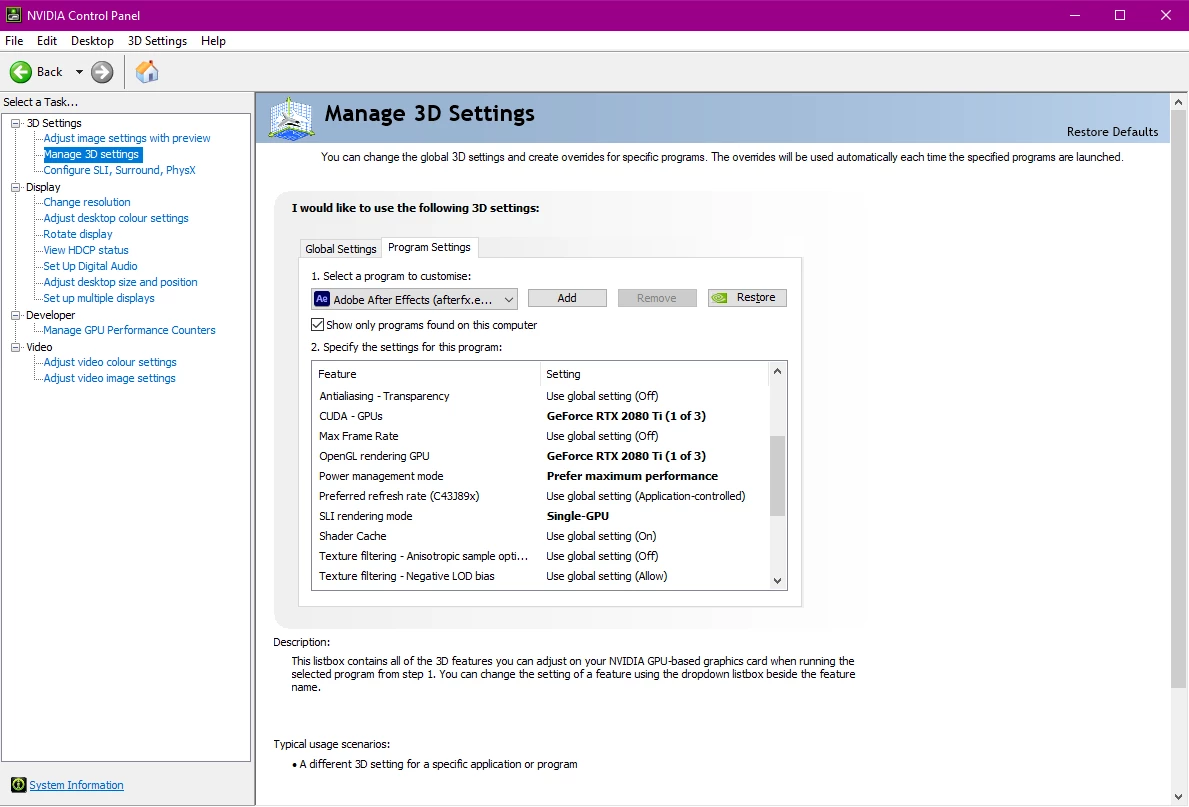Toggle Show only programs found on this computer
The image size is (1189, 807).
(317, 325)
